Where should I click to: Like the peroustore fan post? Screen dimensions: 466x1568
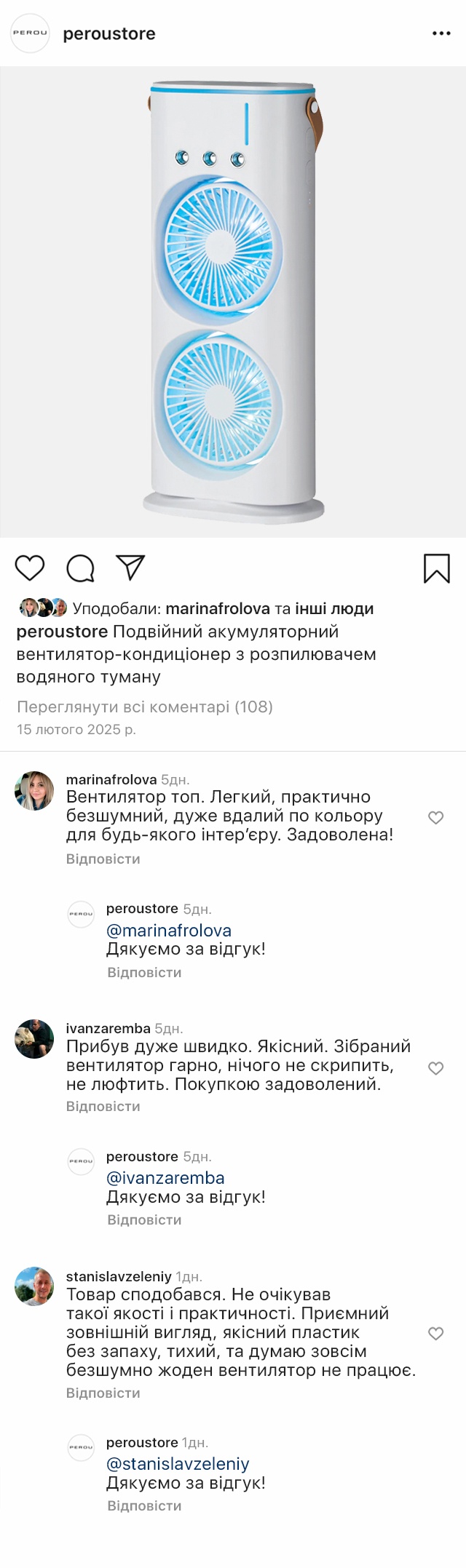30,568
